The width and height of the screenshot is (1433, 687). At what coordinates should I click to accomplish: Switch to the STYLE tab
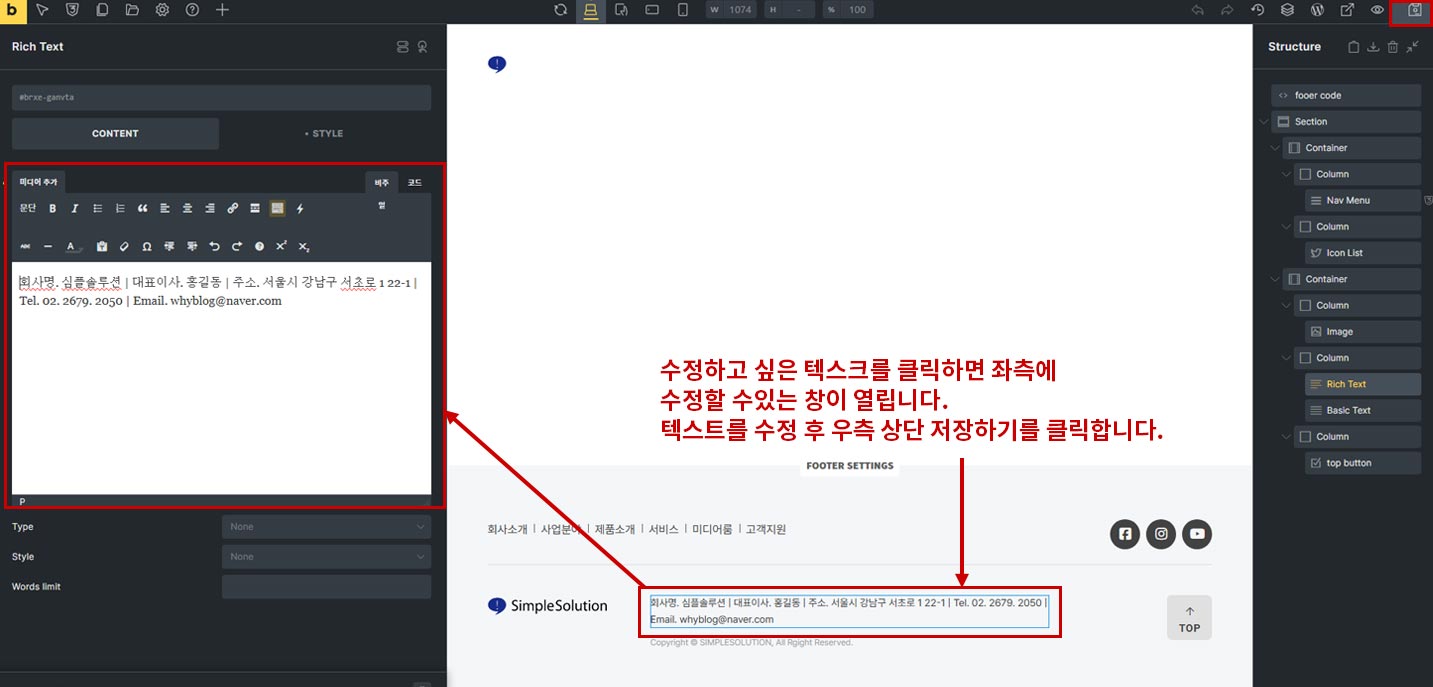(x=325, y=133)
